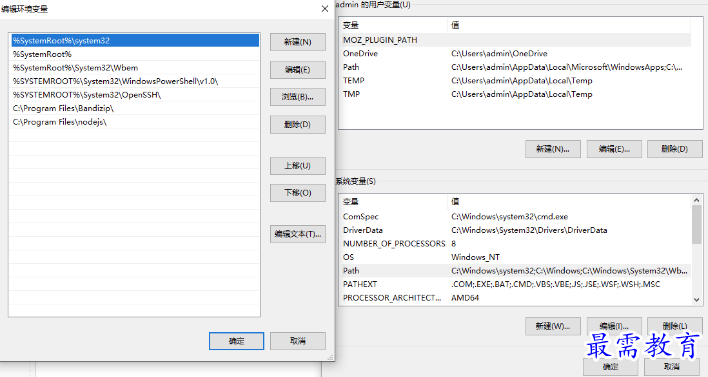The height and width of the screenshot is (377, 708).
Task: Click the system variables scrollbar thumb
Action: coord(696,224)
